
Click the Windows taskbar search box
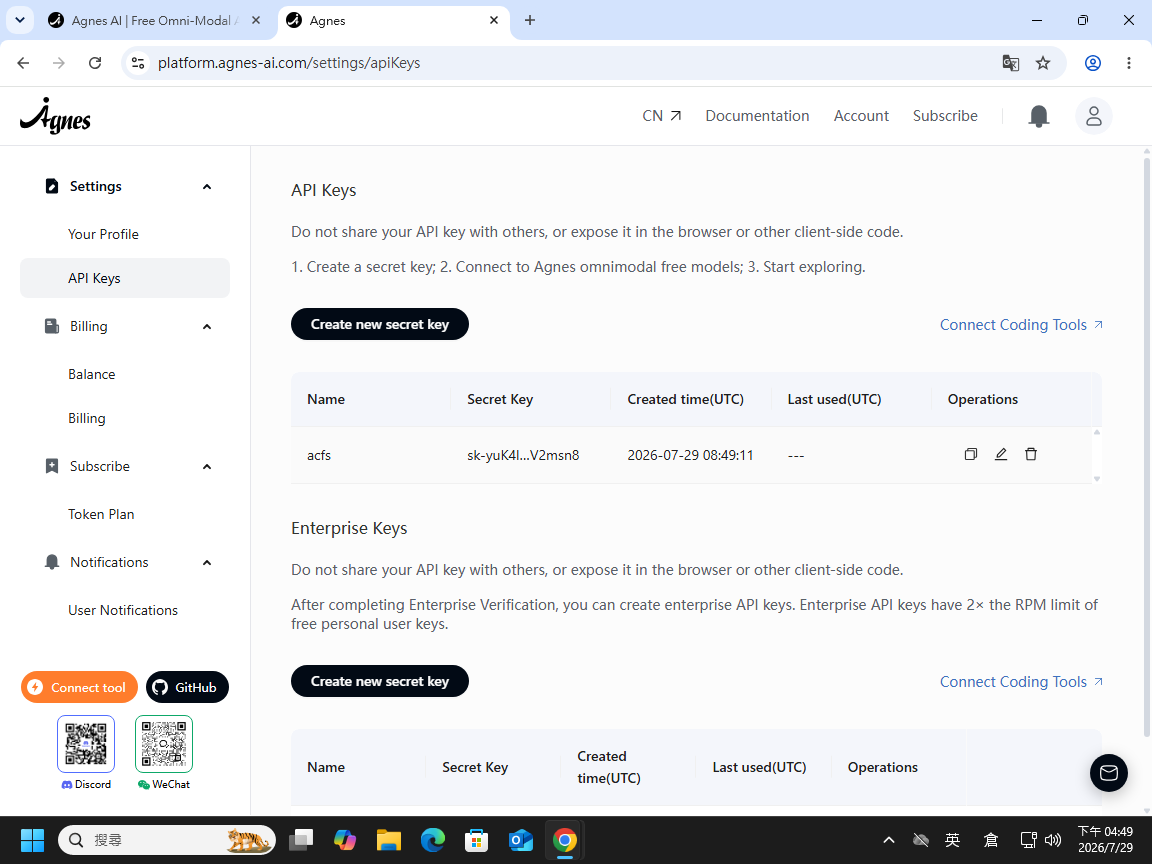click(x=167, y=840)
